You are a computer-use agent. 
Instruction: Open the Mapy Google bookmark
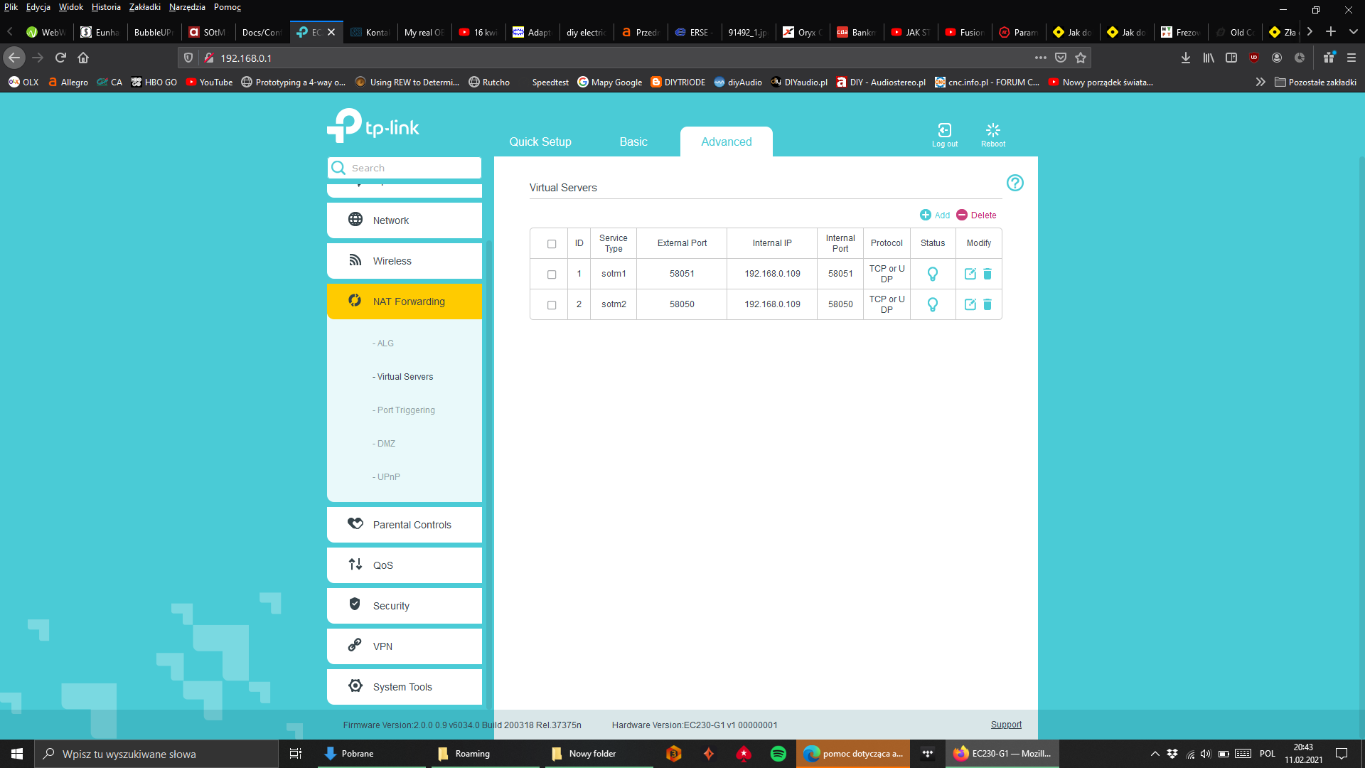pos(609,82)
